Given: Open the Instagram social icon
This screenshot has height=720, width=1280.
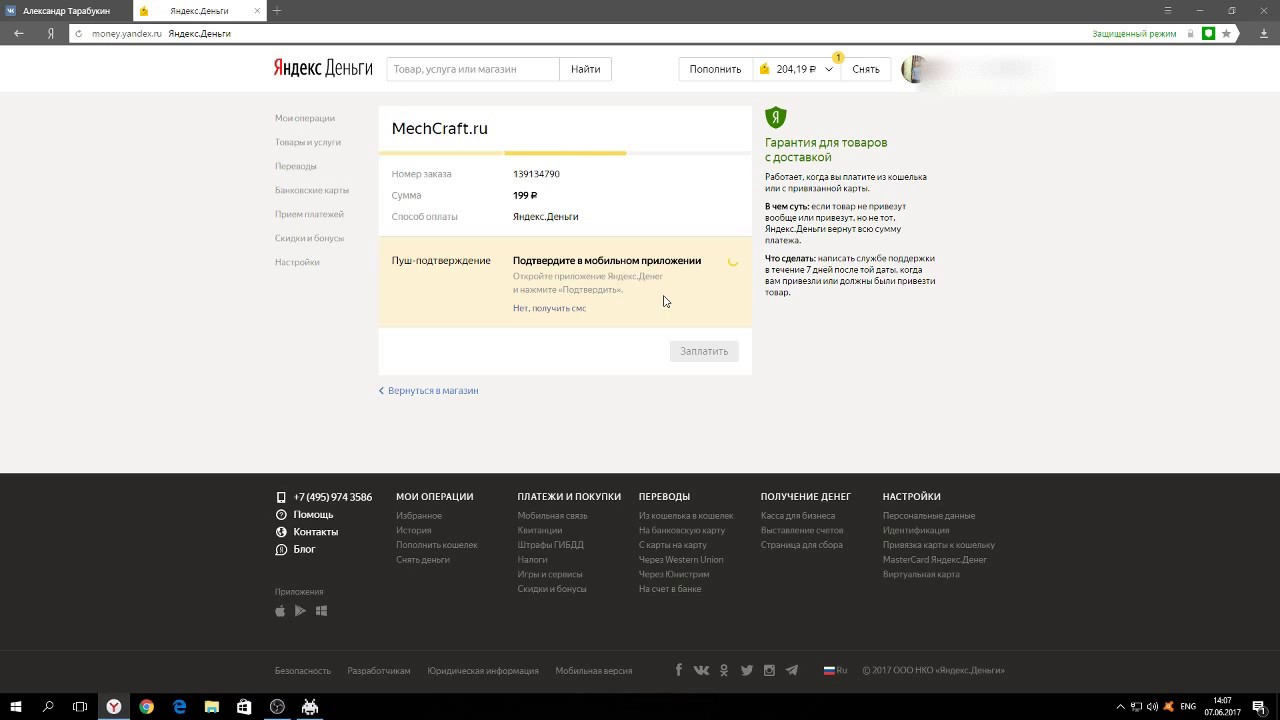Looking at the screenshot, I should pos(769,670).
